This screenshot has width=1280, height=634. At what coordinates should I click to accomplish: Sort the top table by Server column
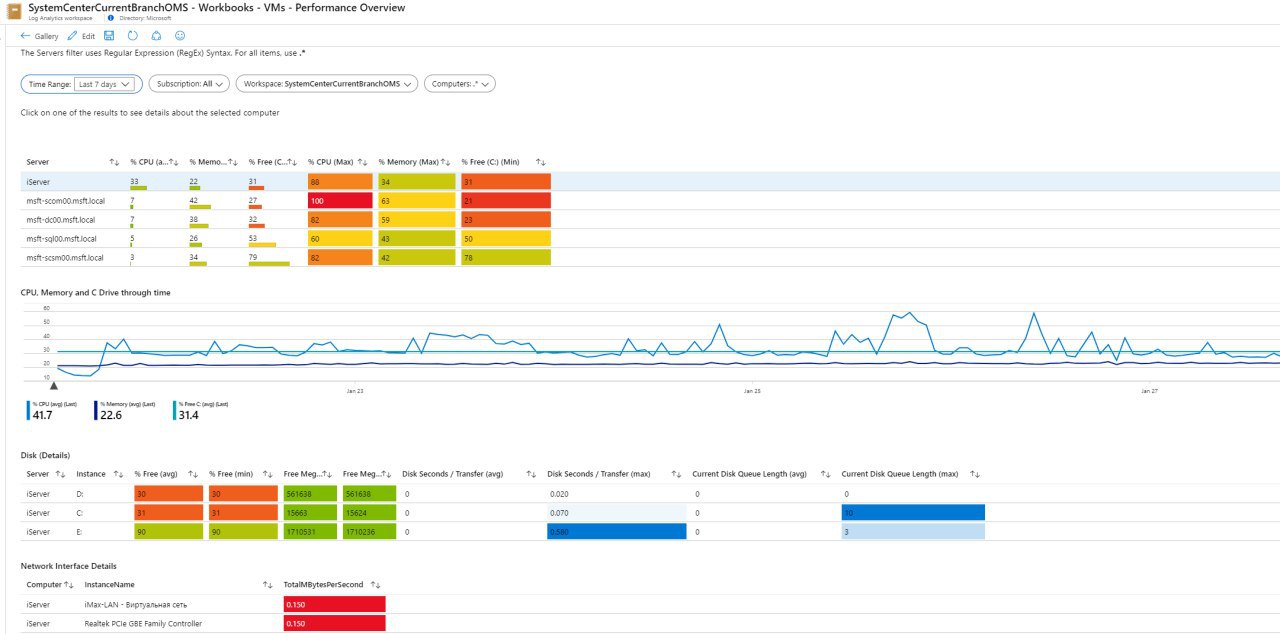tap(114, 162)
